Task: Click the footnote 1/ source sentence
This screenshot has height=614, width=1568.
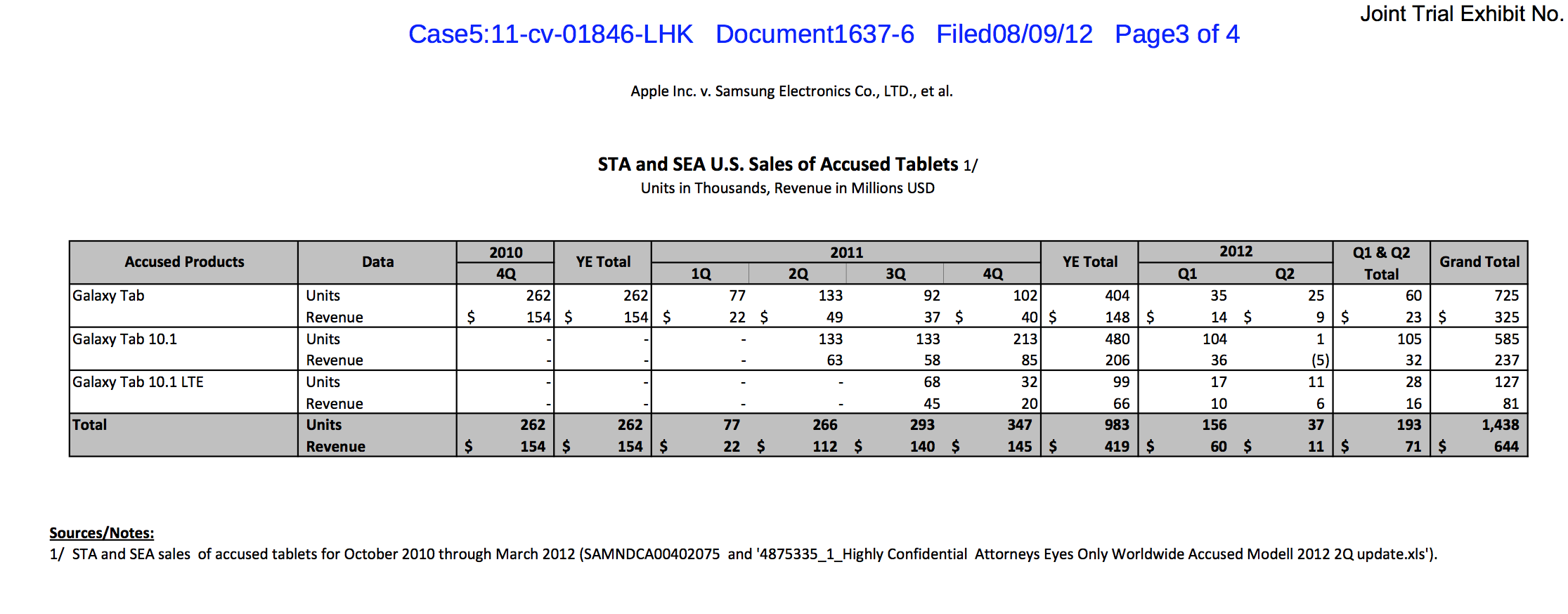Action: [744, 554]
